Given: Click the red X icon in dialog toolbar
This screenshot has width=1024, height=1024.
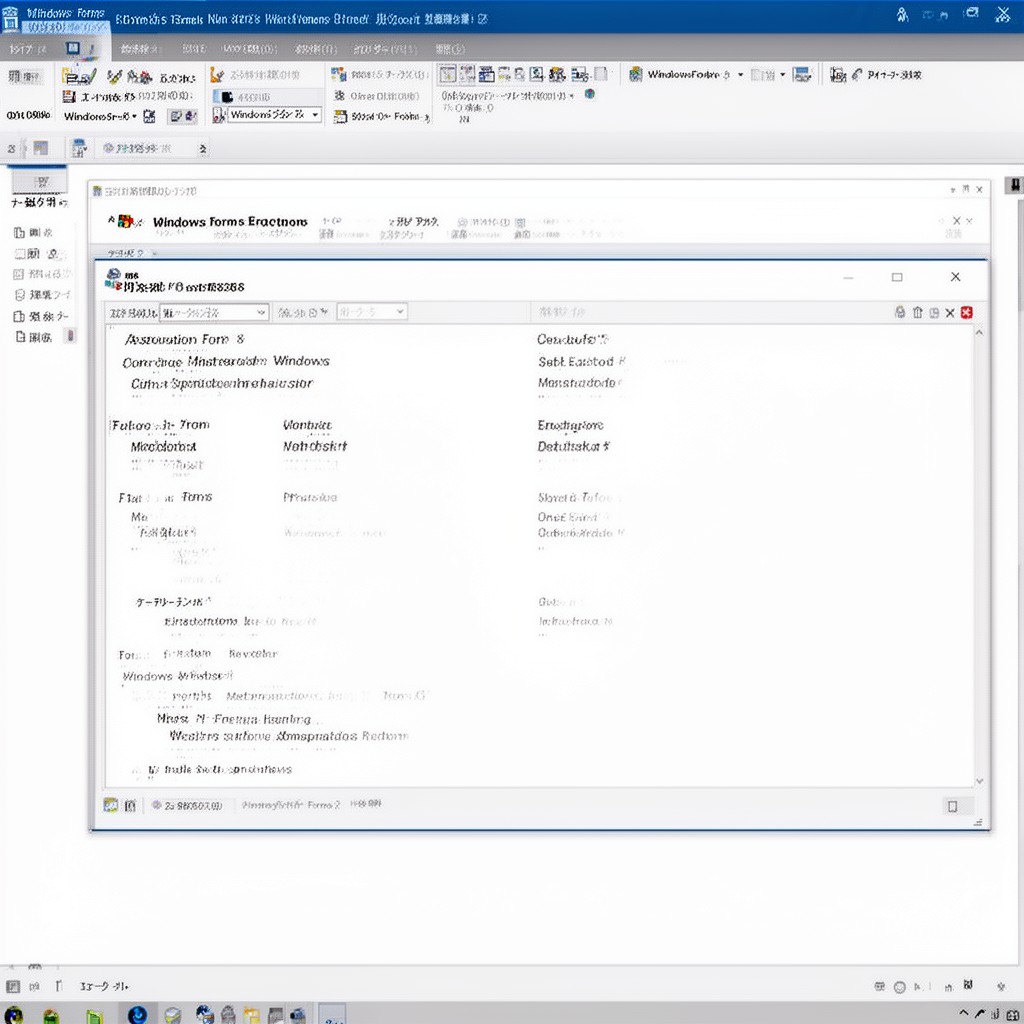Looking at the screenshot, I should [967, 313].
